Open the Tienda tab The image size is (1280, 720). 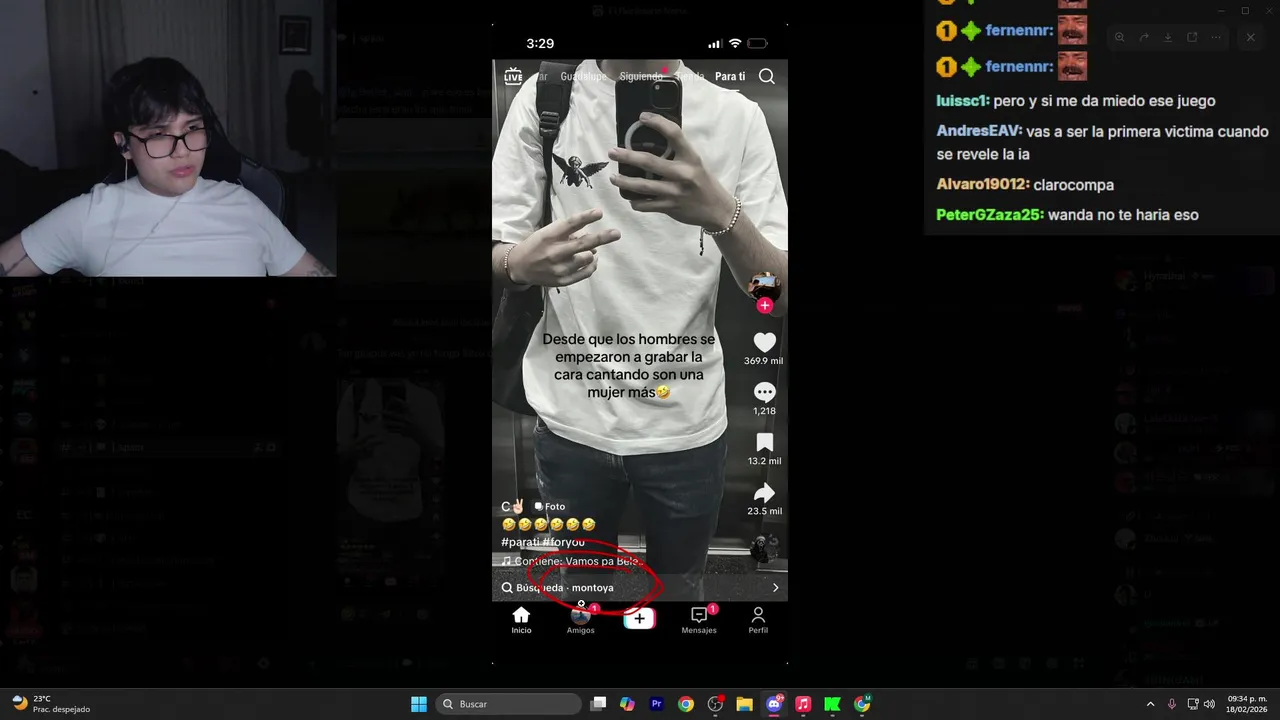(x=690, y=76)
